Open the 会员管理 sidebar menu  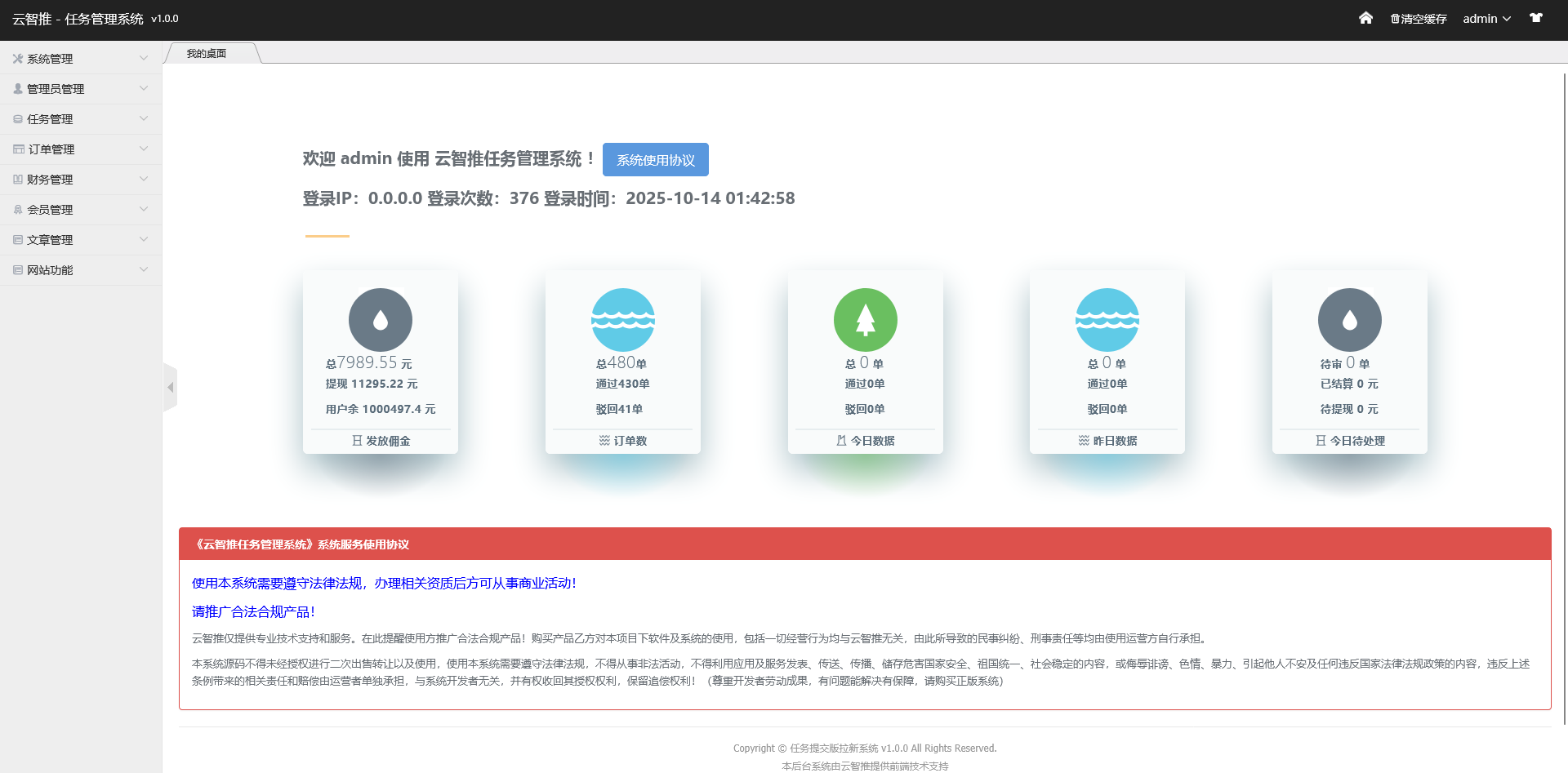(80, 210)
